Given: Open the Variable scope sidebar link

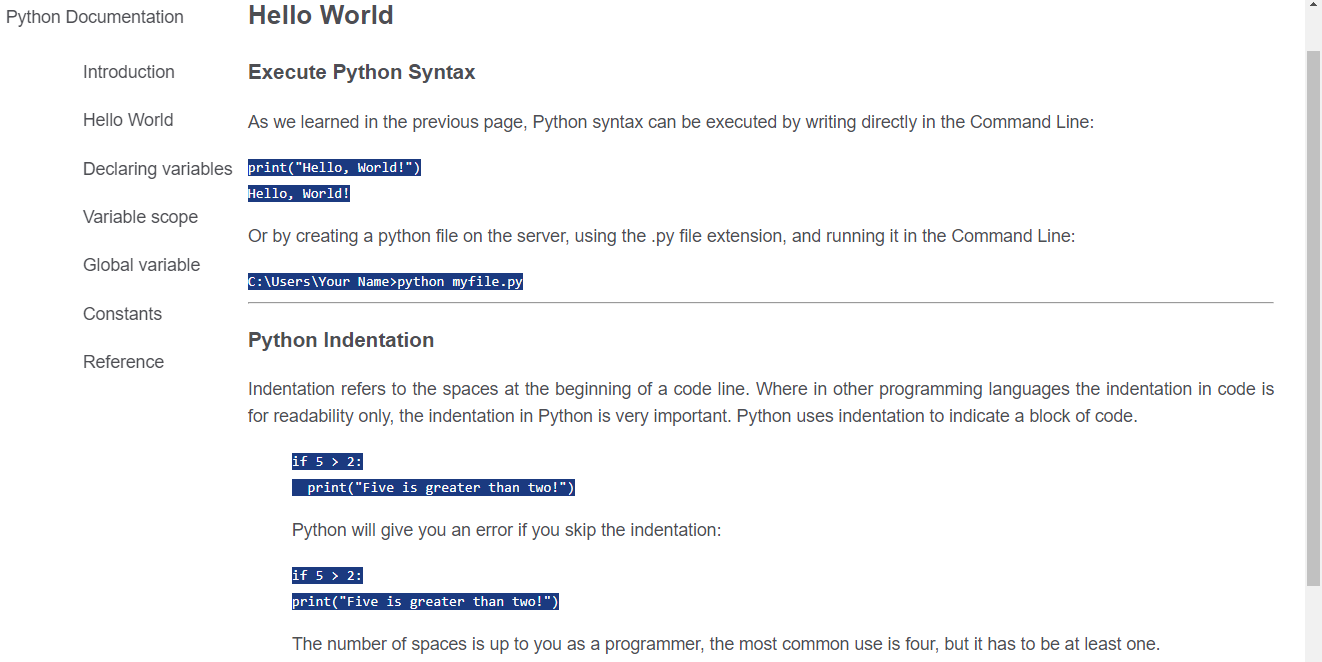Looking at the screenshot, I should coord(140,217).
